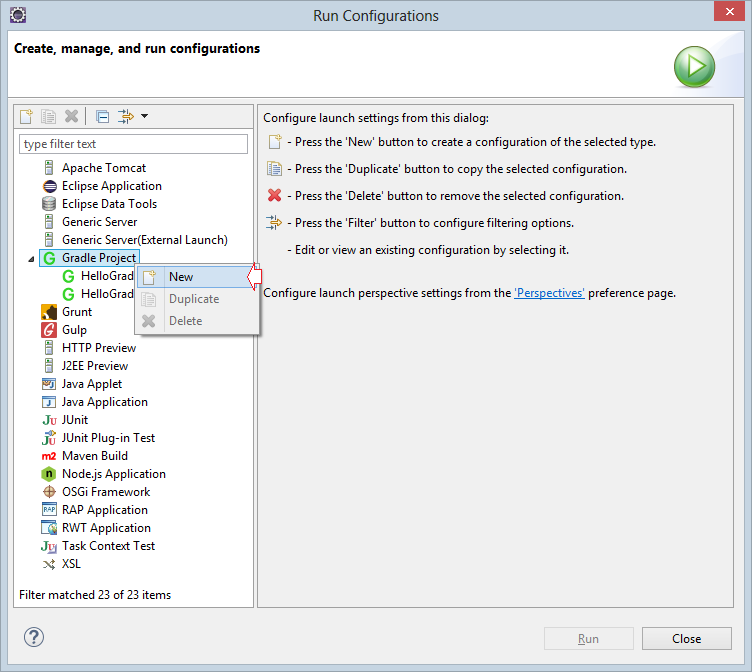Click the New launch configuration toolbar icon

point(26,117)
